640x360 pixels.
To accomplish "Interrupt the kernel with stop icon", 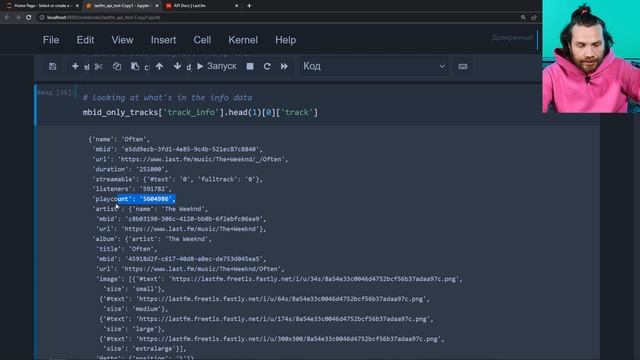I will click(x=250, y=66).
